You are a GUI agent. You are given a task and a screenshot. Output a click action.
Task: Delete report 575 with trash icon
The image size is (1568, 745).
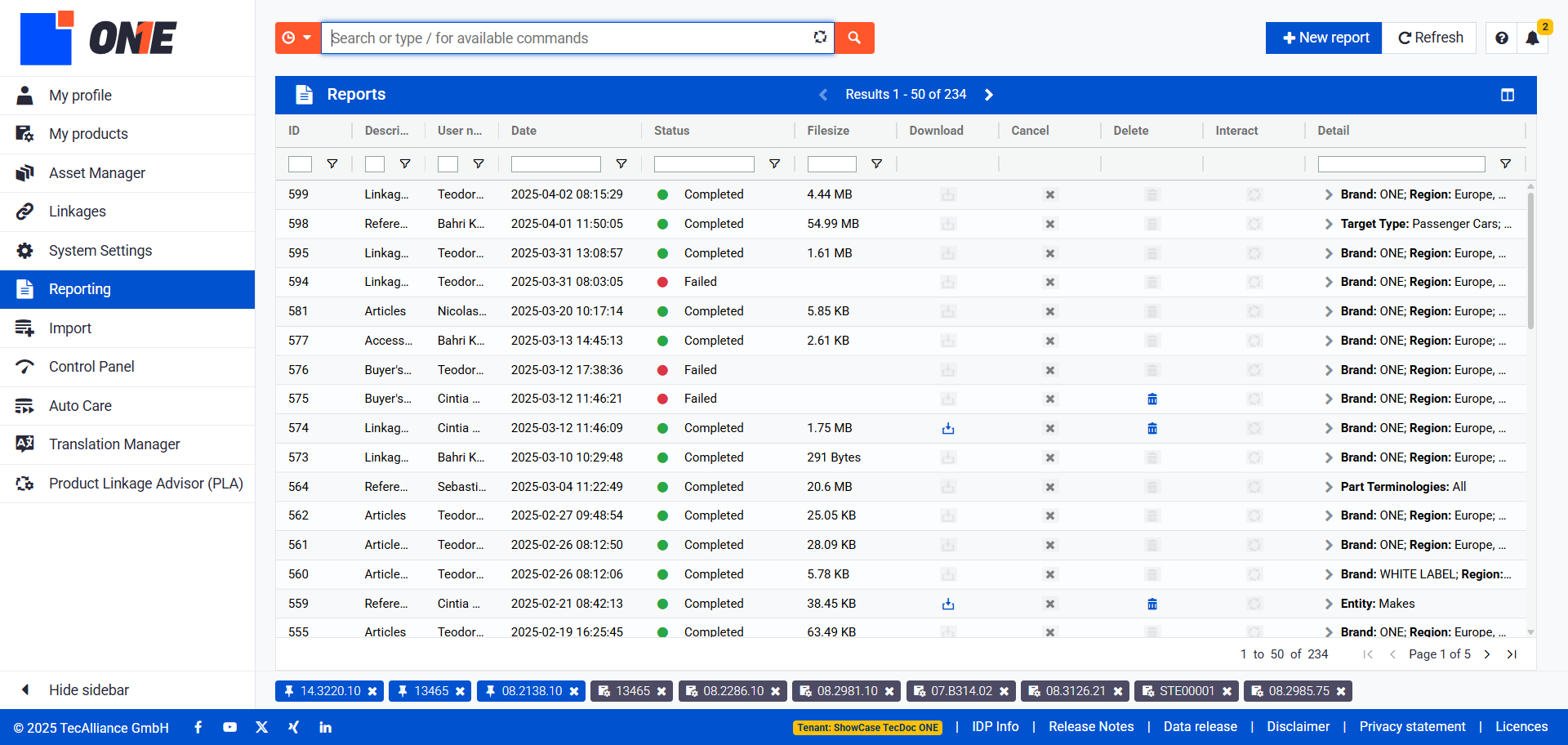coord(1151,399)
